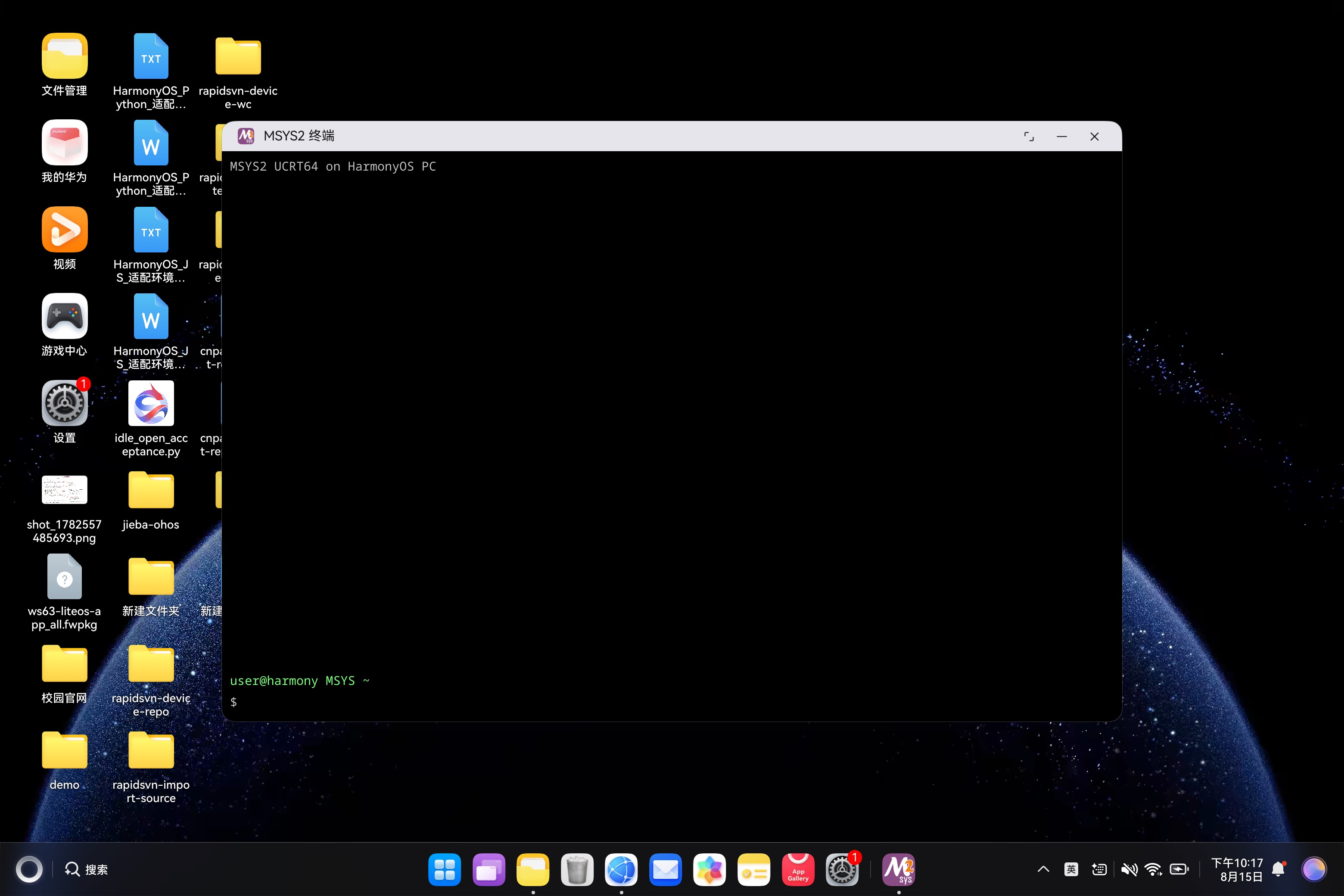Screen dimensions: 1344x896
Task: Click the MSYS2 logo in title bar
Action: (246, 136)
